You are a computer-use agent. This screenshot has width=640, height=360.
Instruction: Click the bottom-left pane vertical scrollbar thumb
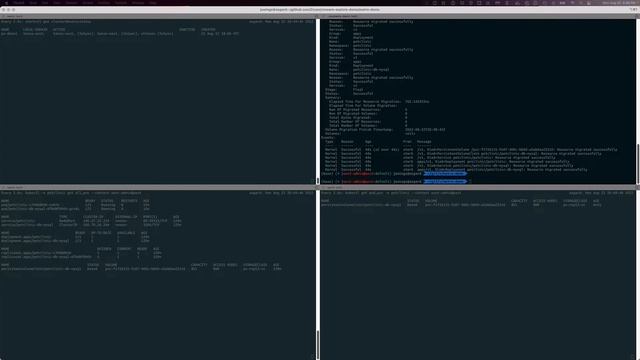318,344
